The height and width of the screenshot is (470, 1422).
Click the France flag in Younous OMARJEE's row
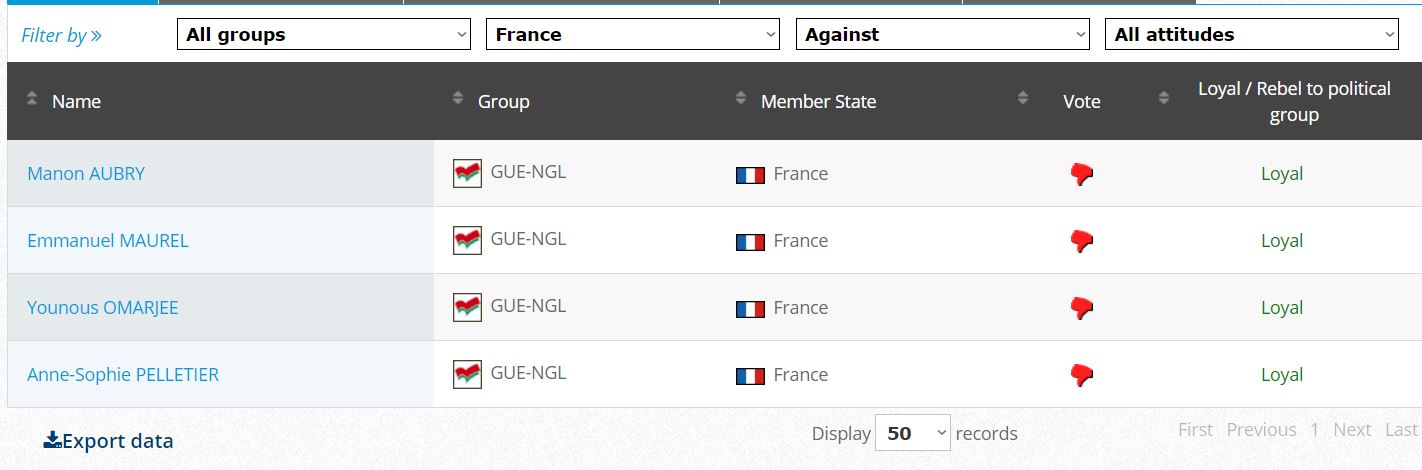(x=750, y=308)
